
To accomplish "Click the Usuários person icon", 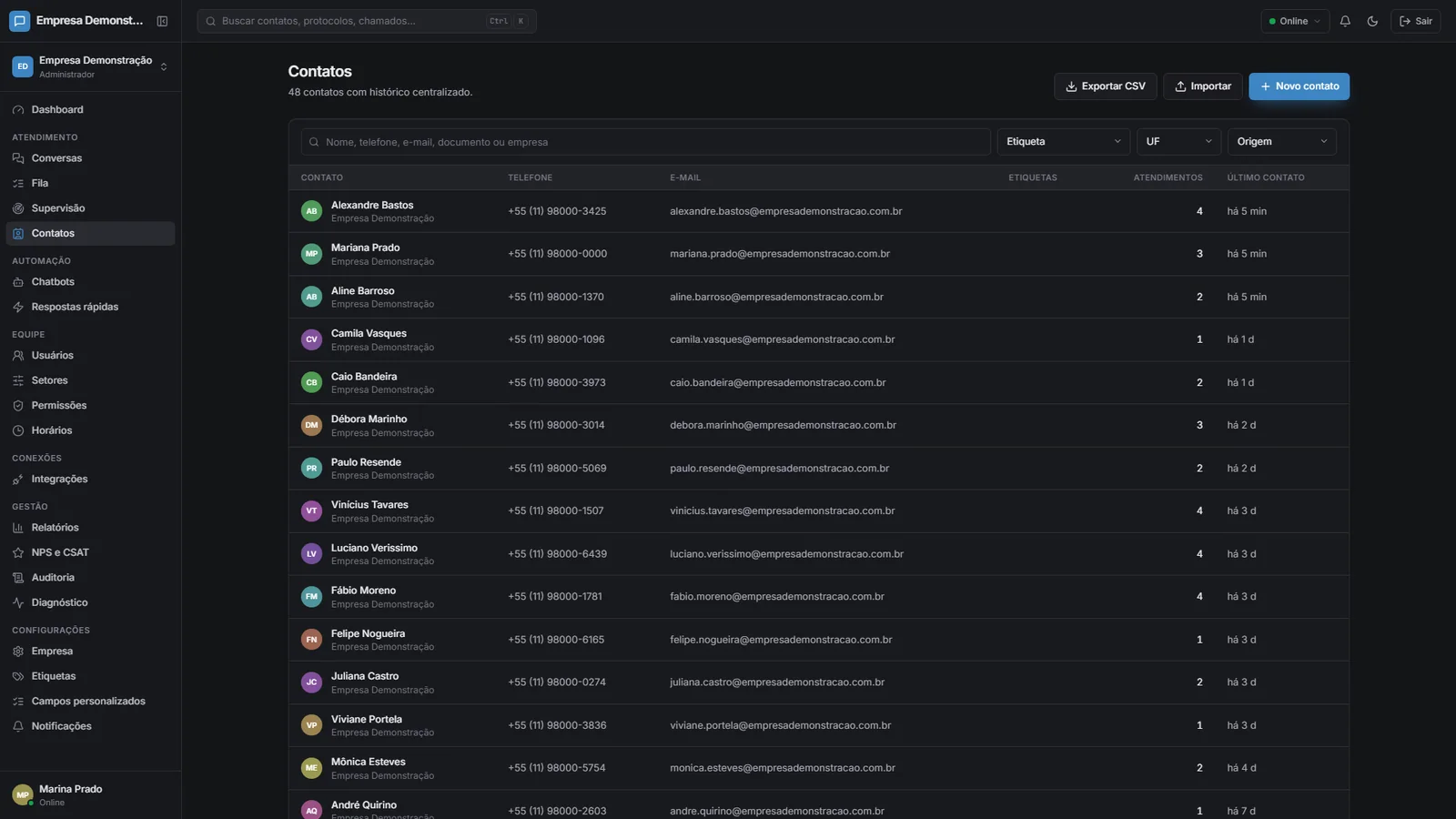I will click(18, 356).
